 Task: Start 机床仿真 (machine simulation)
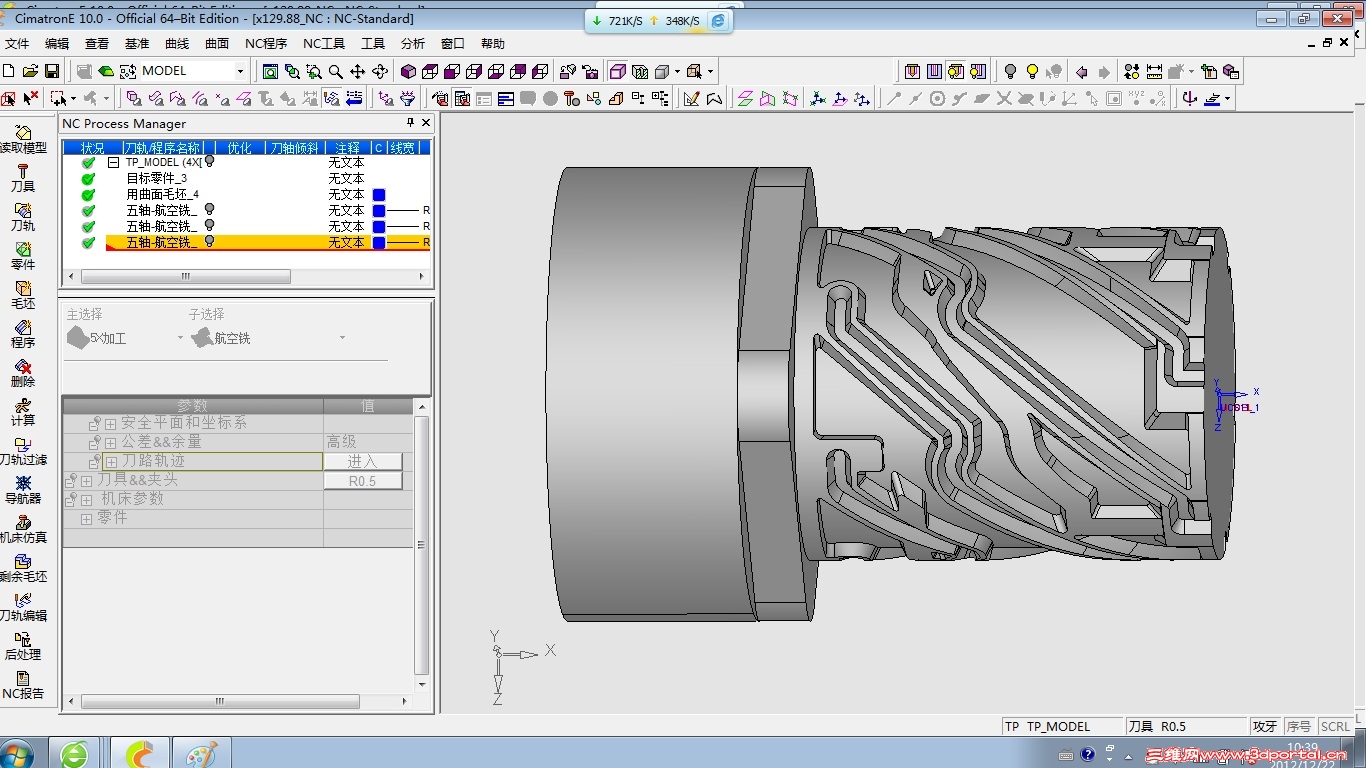pyautogui.click(x=23, y=529)
